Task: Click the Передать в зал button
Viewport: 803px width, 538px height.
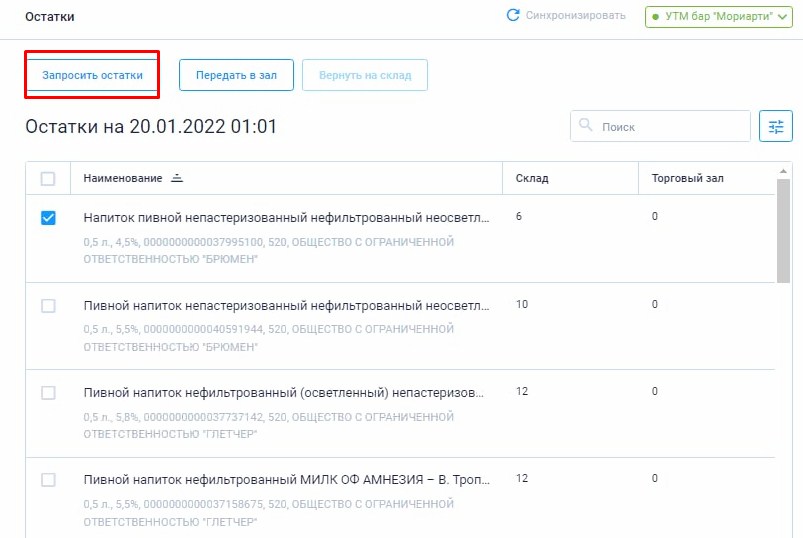Action: (236, 75)
